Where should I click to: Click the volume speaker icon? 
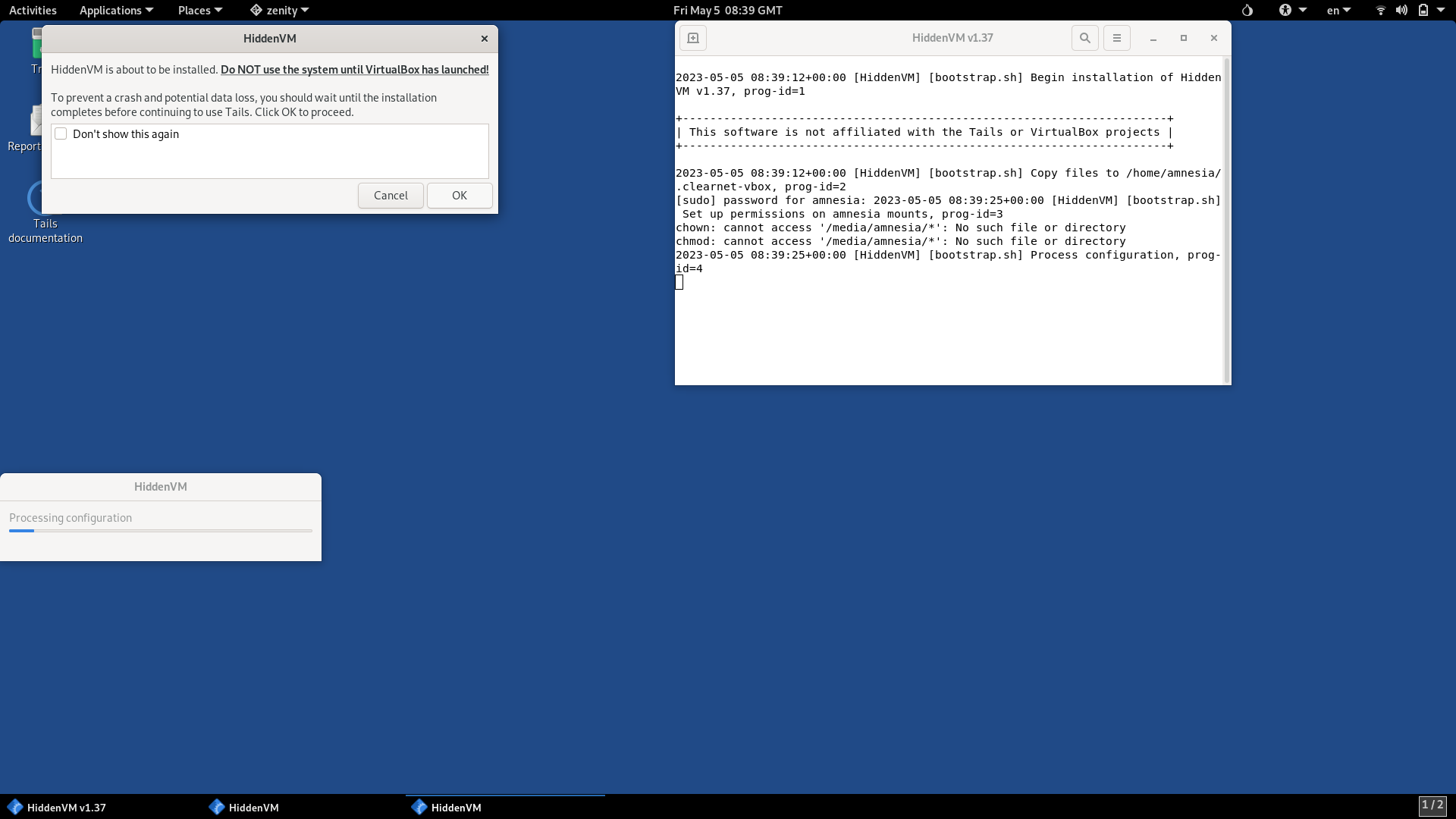pos(1401,11)
